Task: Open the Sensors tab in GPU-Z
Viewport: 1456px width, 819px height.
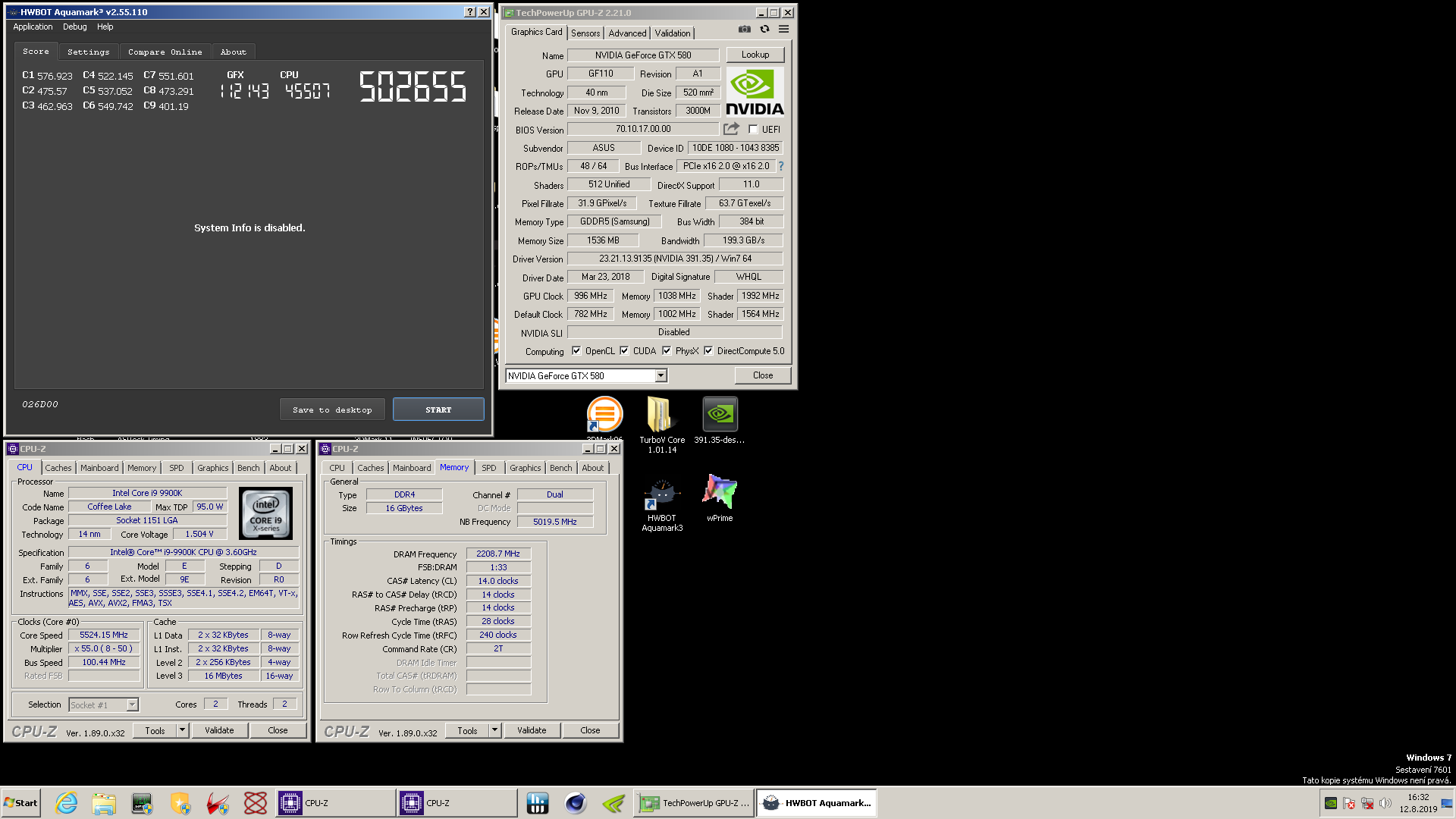Action: (x=585, y=33)
